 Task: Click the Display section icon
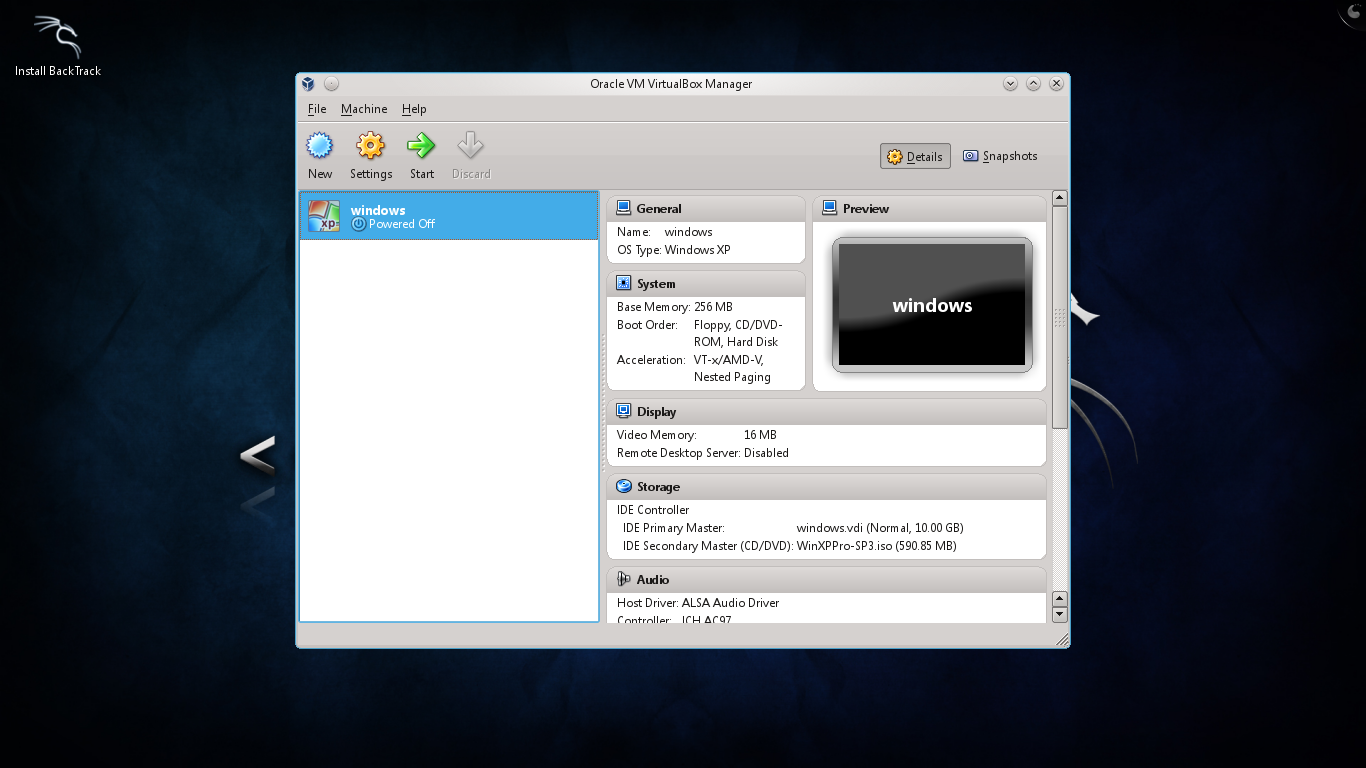pyautogui.click(x=623, y=411)
